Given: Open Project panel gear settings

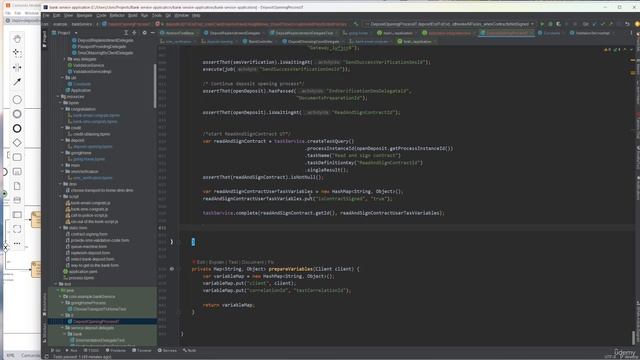Looking at the screenshot, I should tap(144, 33).
